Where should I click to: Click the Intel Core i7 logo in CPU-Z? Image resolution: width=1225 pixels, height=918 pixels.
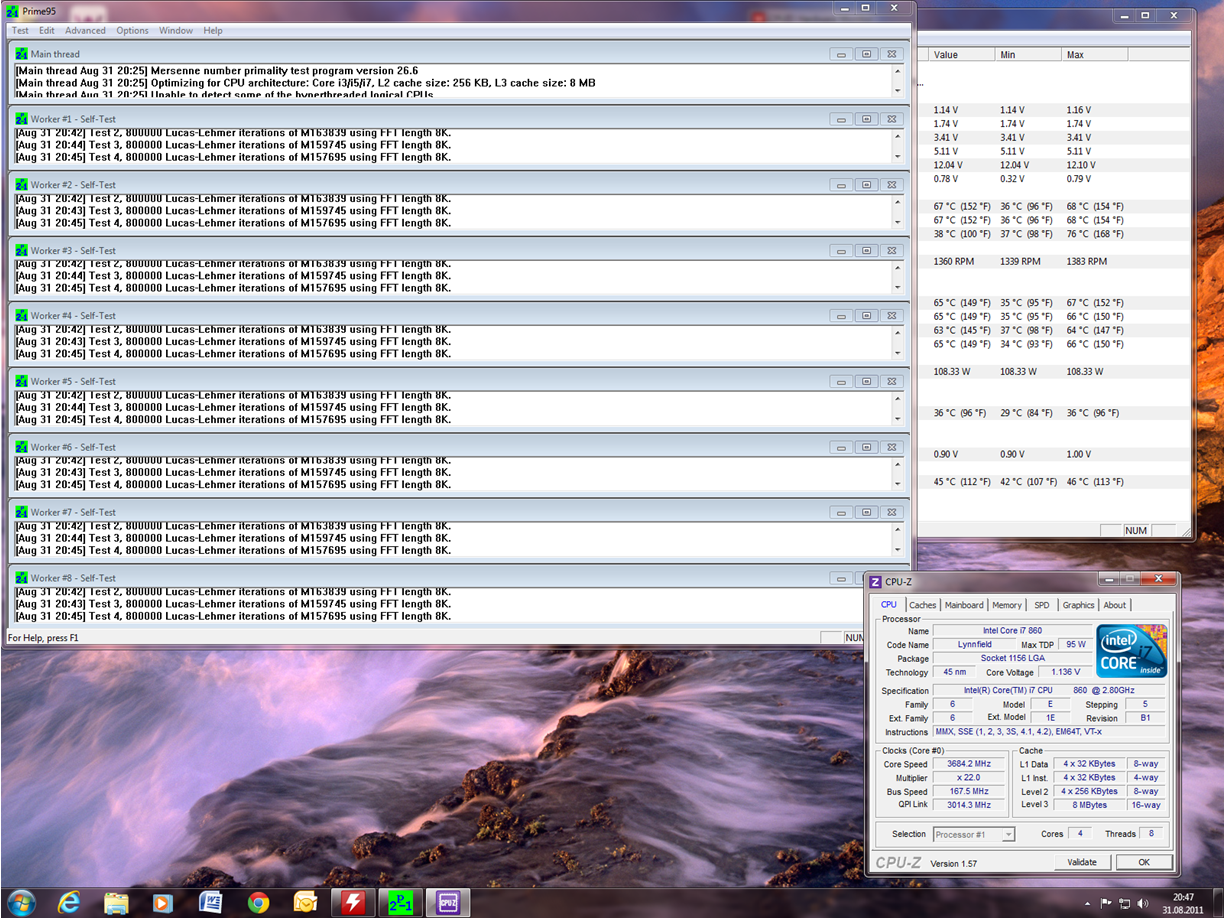[1132, 651]
